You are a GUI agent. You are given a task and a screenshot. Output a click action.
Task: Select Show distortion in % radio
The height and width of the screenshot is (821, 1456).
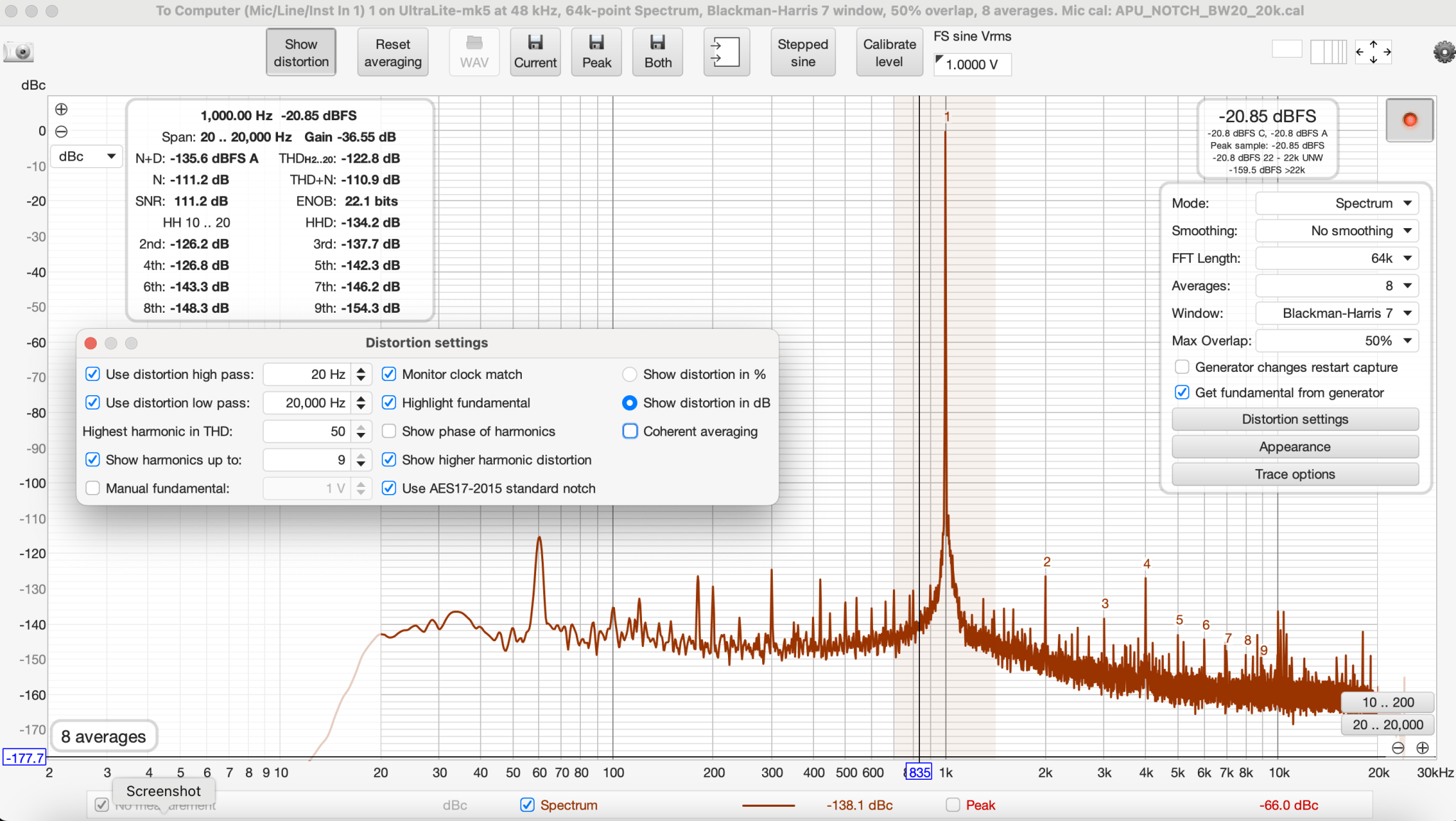click(629, 374)
